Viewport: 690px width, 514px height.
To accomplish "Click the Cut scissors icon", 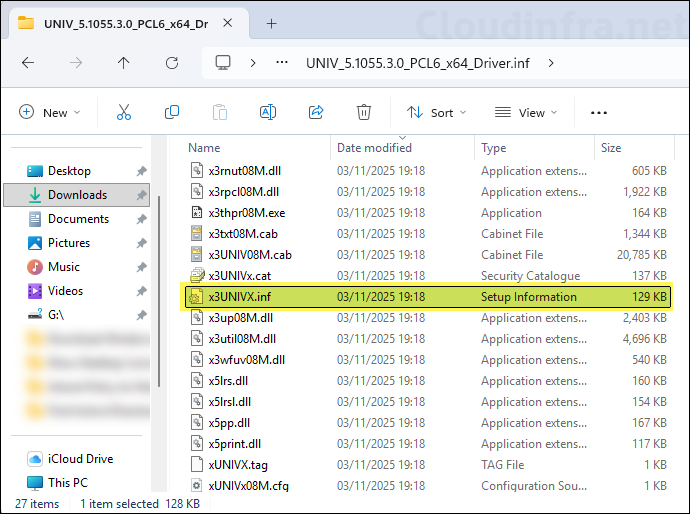I will coord(124,112).
